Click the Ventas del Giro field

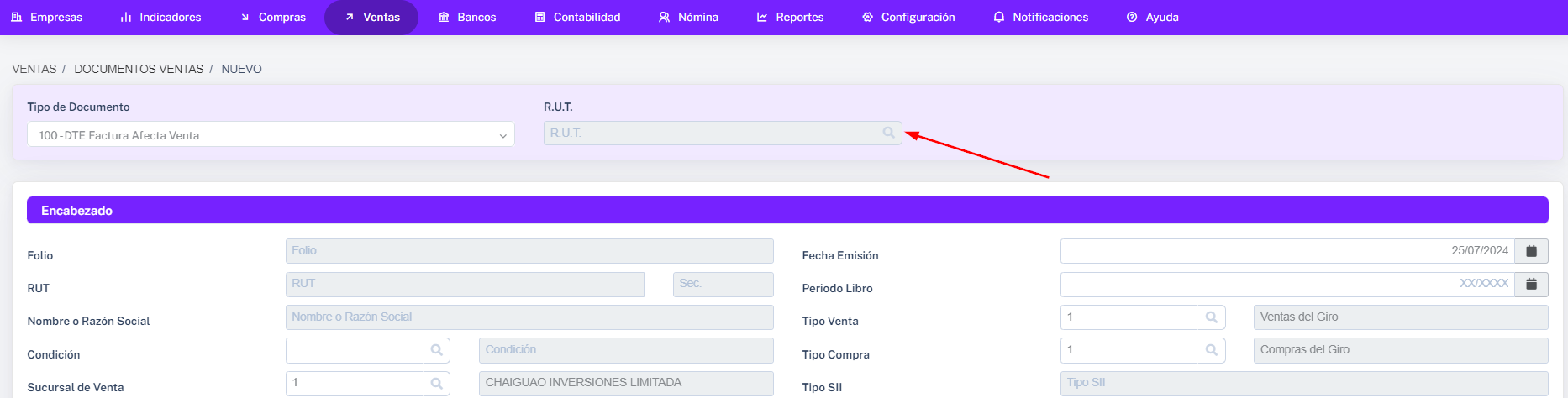1401,317
